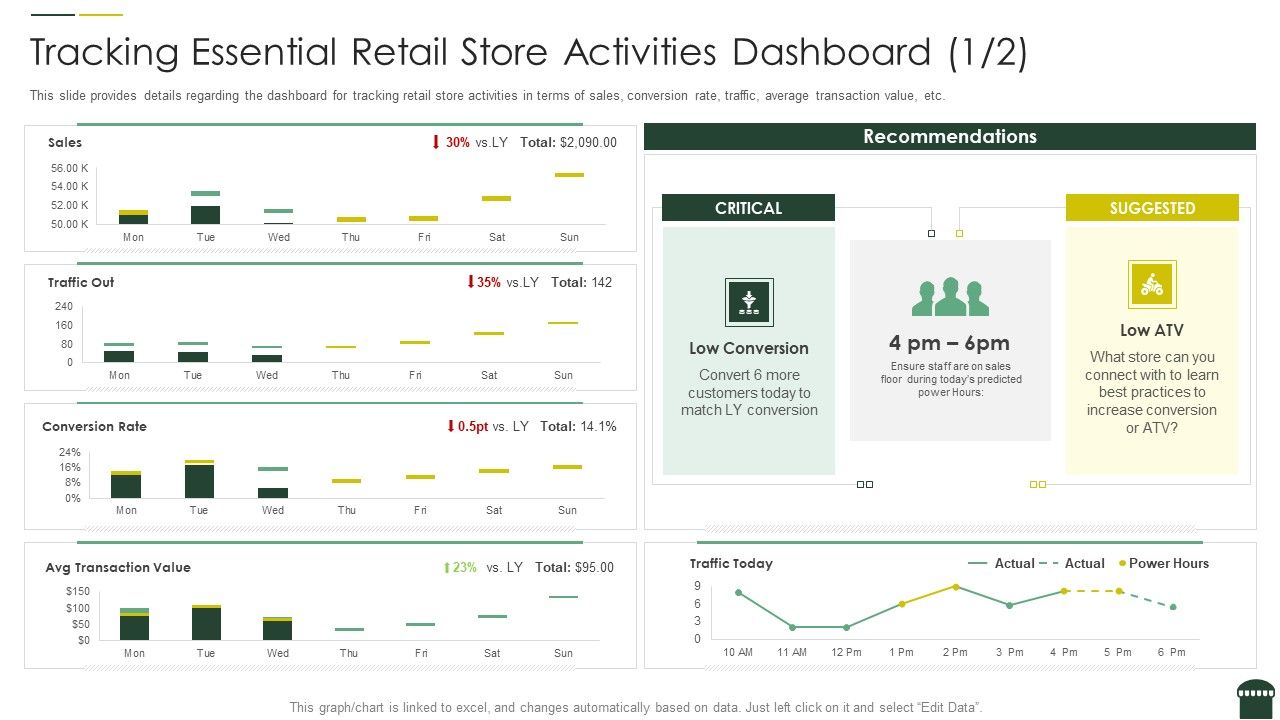Click the Low ATV motorbike icon
1280x720 pixels.
(1152, 285)
